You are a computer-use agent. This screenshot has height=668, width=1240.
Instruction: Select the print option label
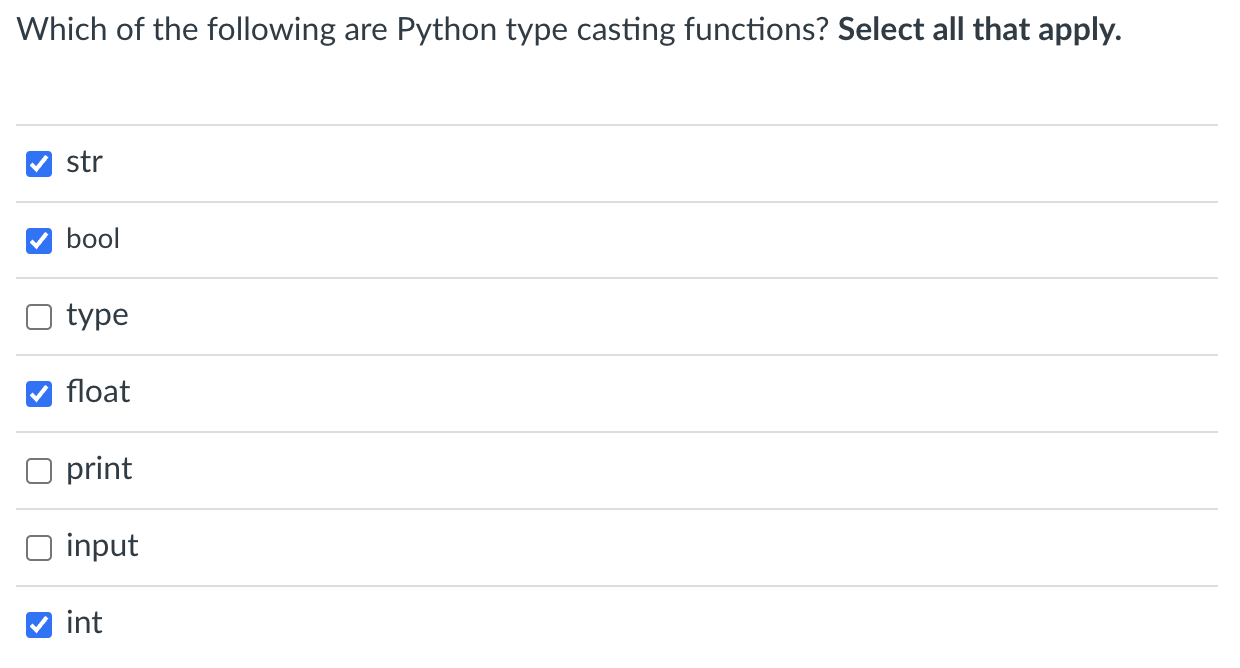[99, 469]
